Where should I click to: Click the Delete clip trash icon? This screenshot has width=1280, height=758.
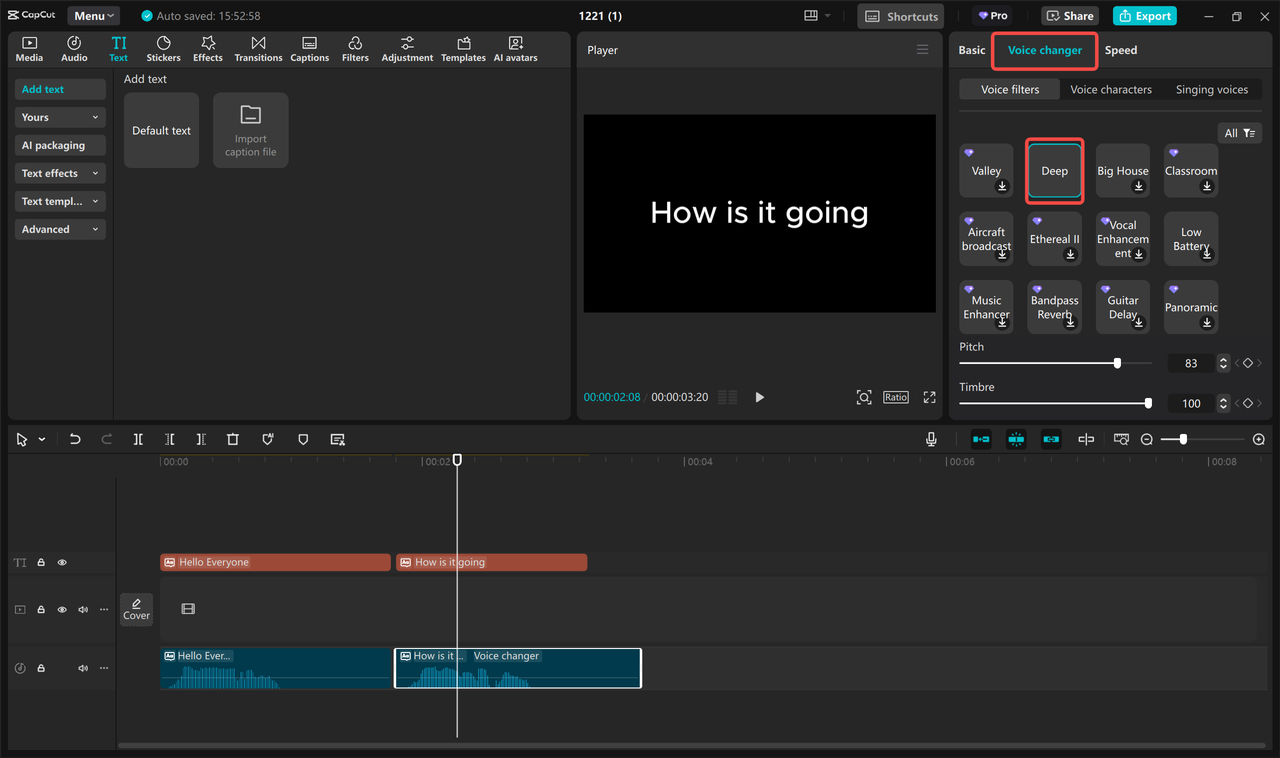coord(233,439)
